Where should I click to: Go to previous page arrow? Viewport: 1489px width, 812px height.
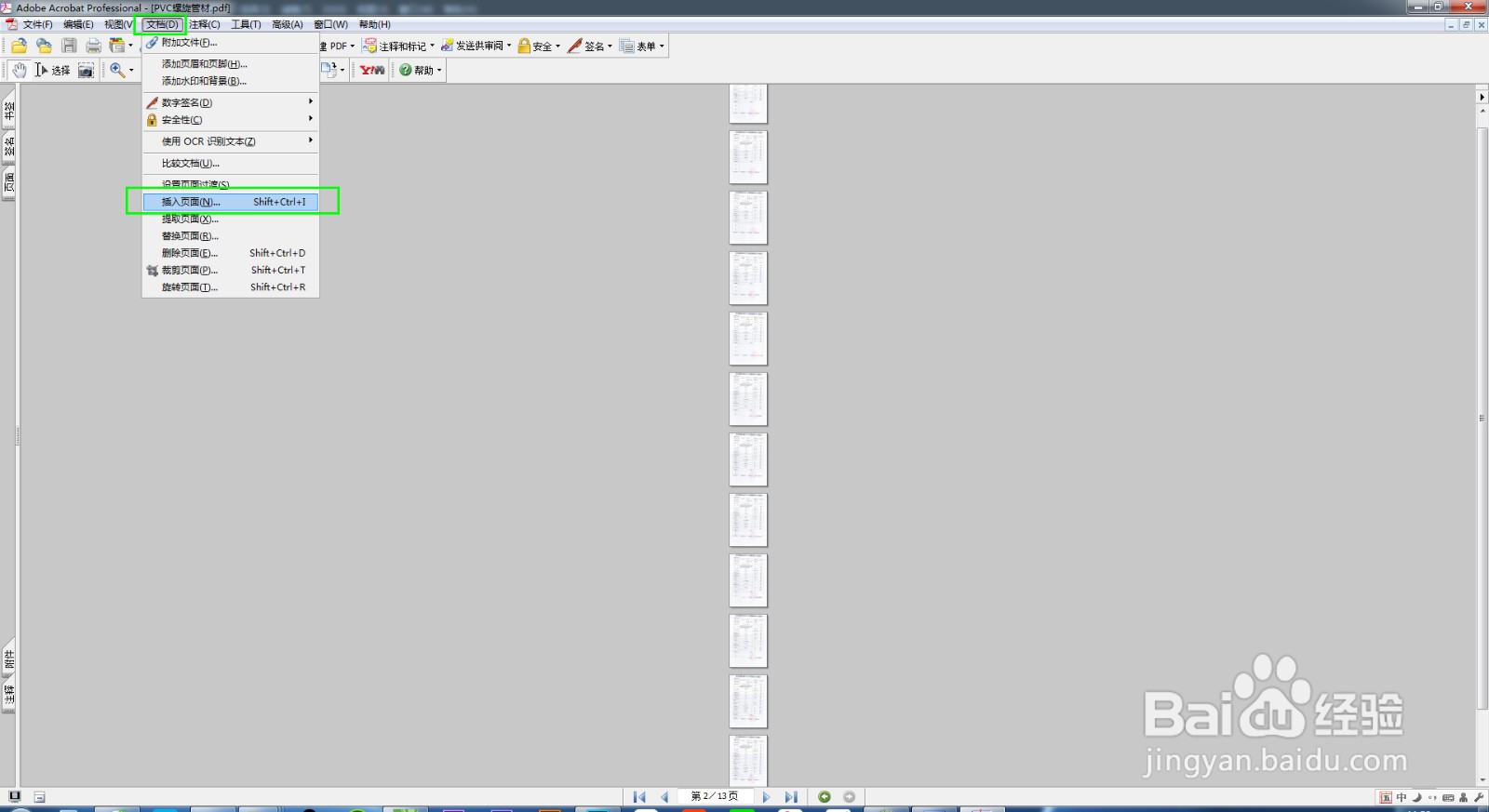pyautogui.click(x=664, y=797)
